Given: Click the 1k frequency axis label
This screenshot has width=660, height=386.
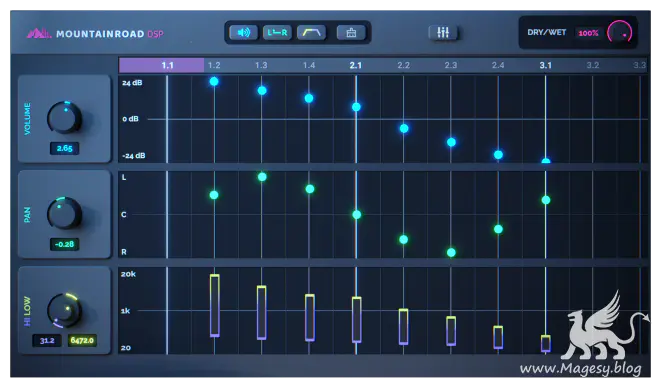Looking at the screenshot, I should coord(125,311).
